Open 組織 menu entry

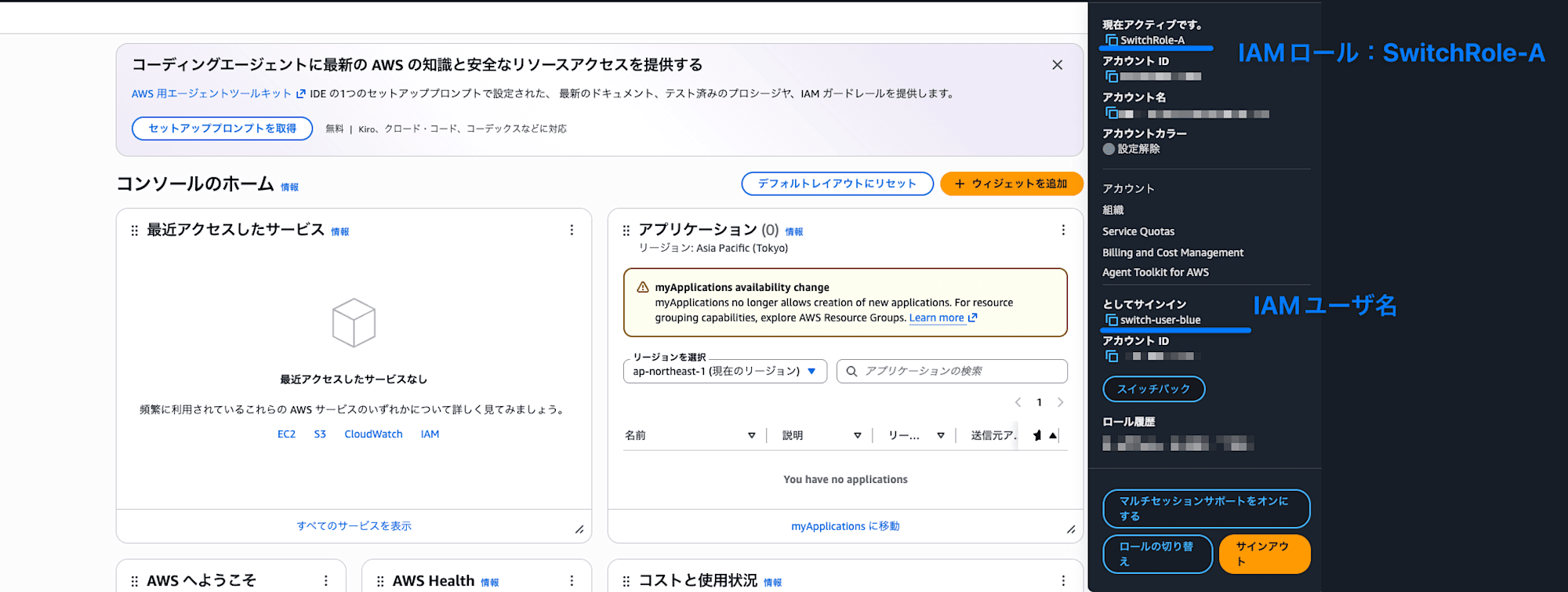pyautogui.click(x=1113, y=210)
